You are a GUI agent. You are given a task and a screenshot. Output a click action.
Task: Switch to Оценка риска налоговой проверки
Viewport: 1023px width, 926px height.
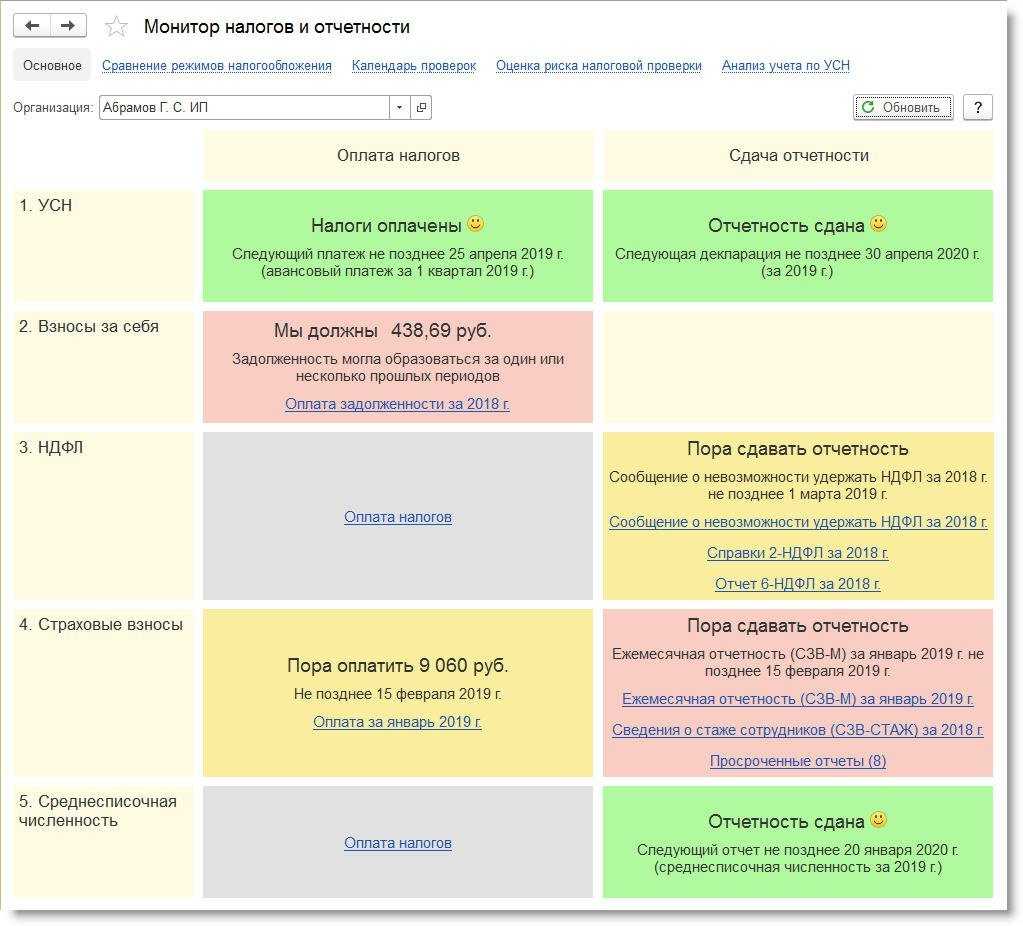[598, 66]
